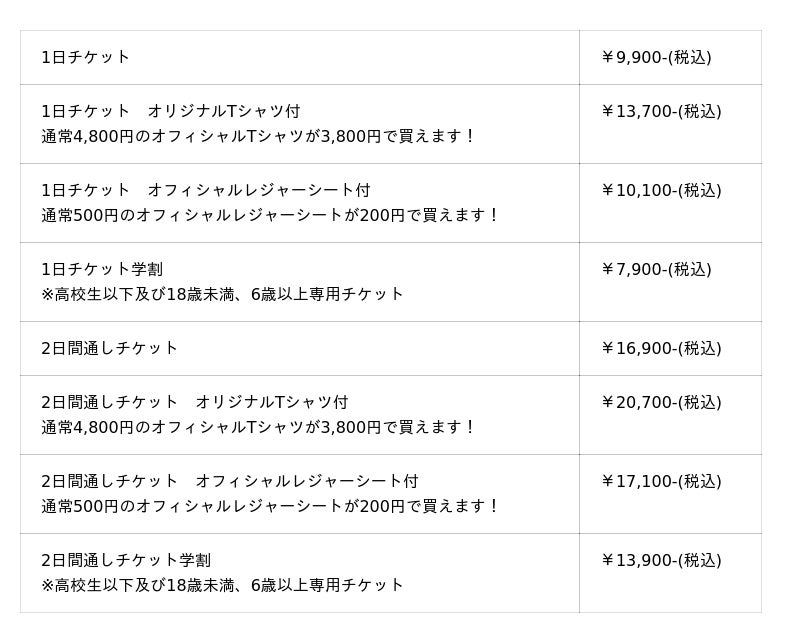
Task: Click the 1日チケット学割 title
Action: 102,269
